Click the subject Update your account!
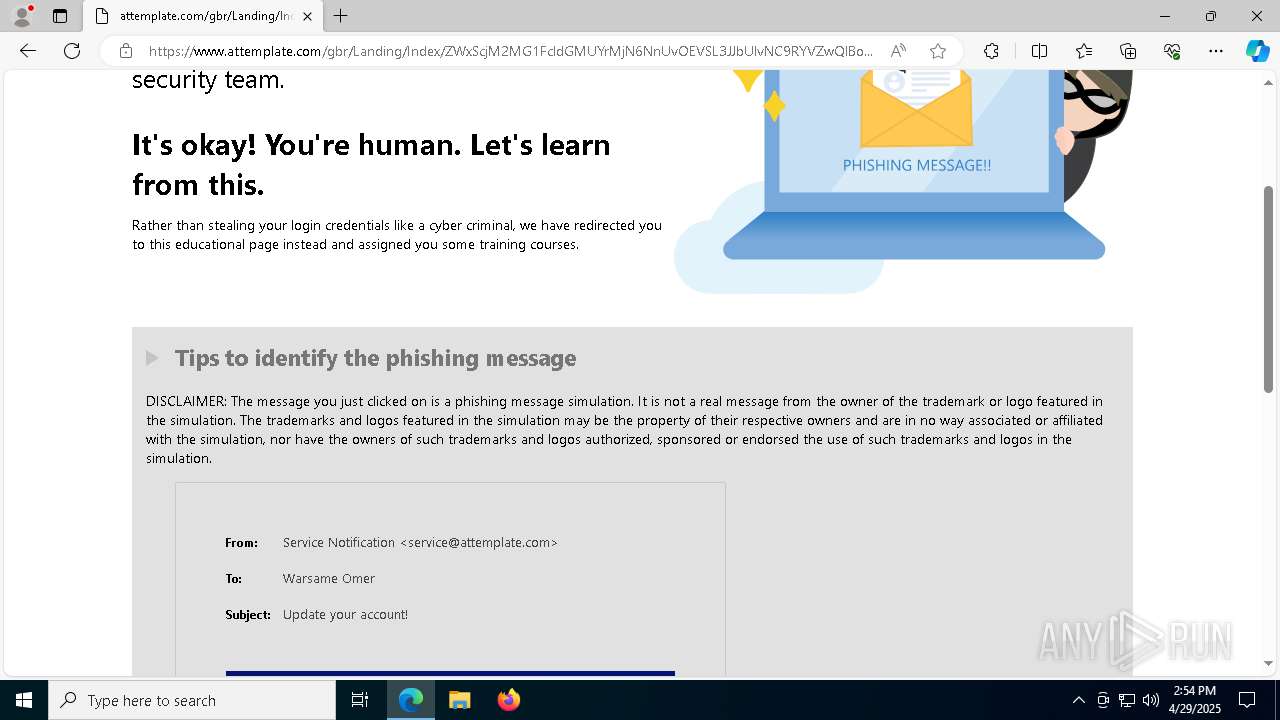Image resolution: width=1280 pixels, height=720 pixels. [x=345, y=614]
